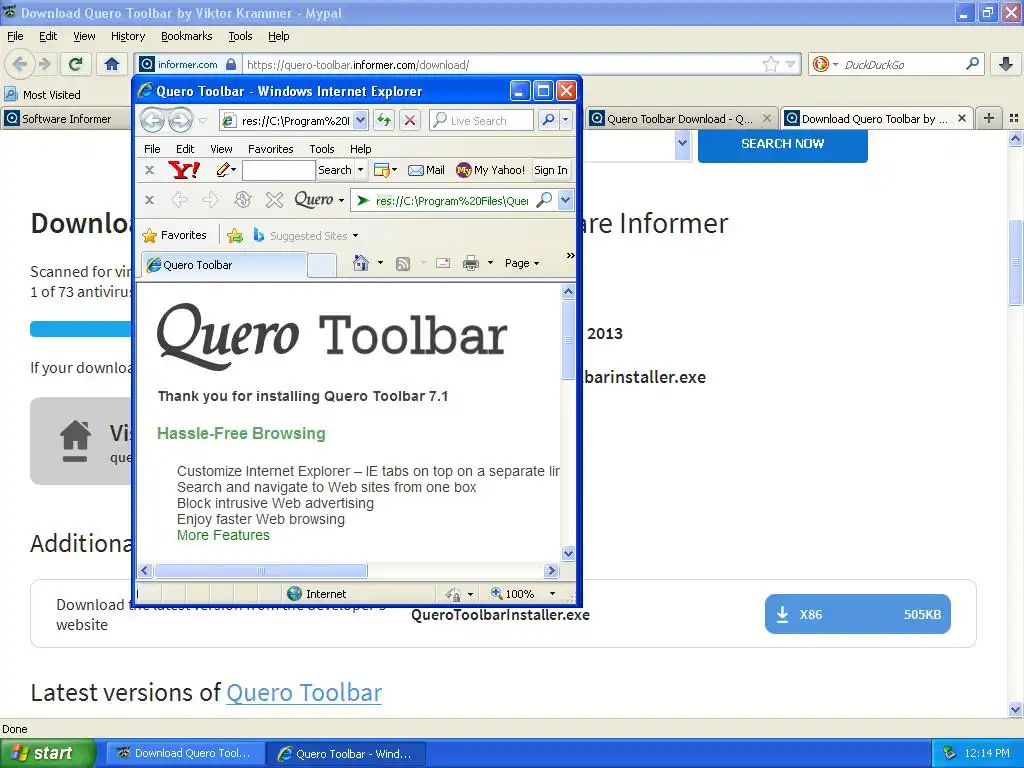Open the Yahoo! logo button on toolbar
The height and width of the screenshot is (768, 1024).
click(x=184, y=170)
